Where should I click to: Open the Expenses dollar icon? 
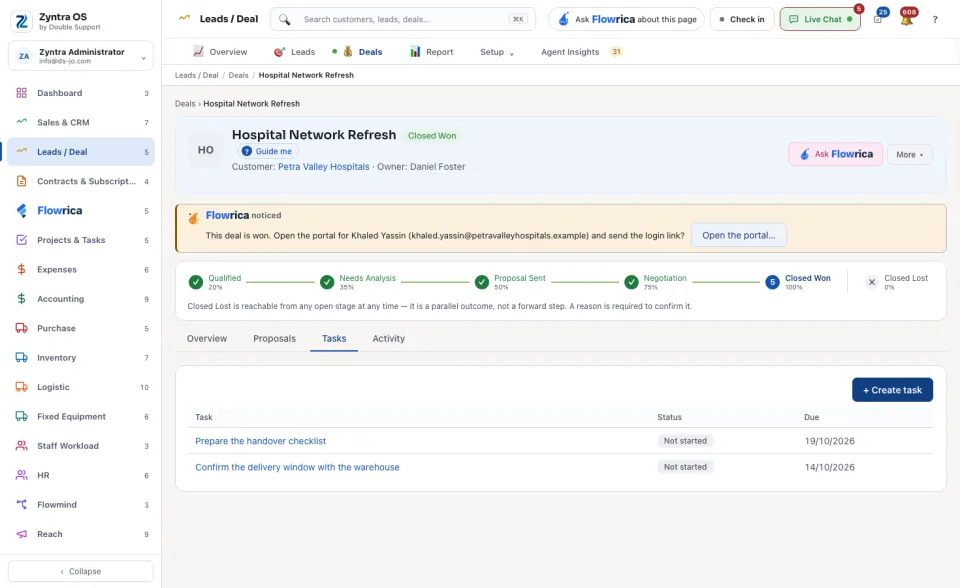tap(21, 270)
